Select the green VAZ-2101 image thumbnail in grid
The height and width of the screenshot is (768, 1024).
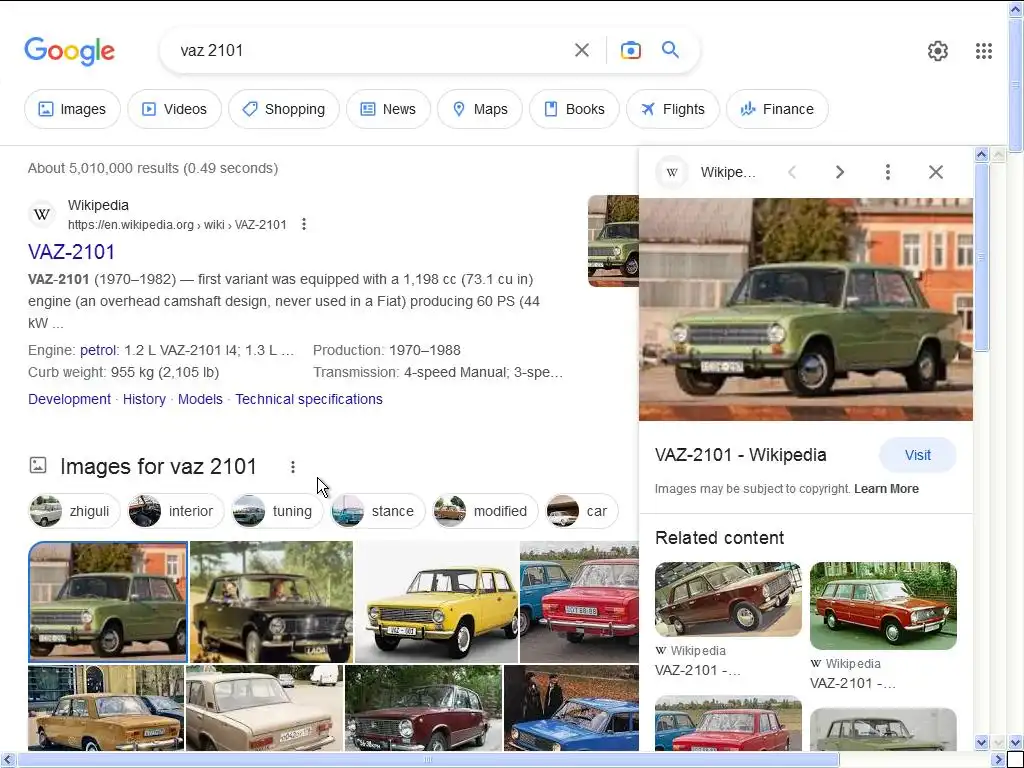108,601
